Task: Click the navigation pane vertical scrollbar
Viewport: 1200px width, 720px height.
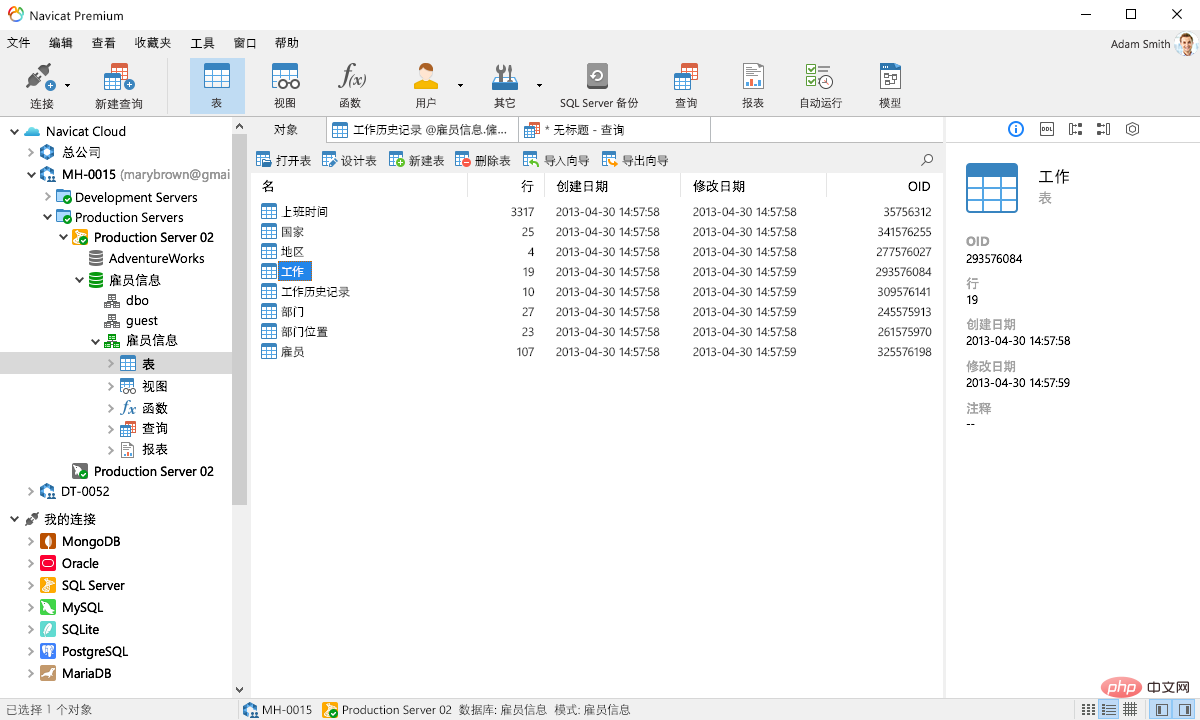Action: click(240, 320)
